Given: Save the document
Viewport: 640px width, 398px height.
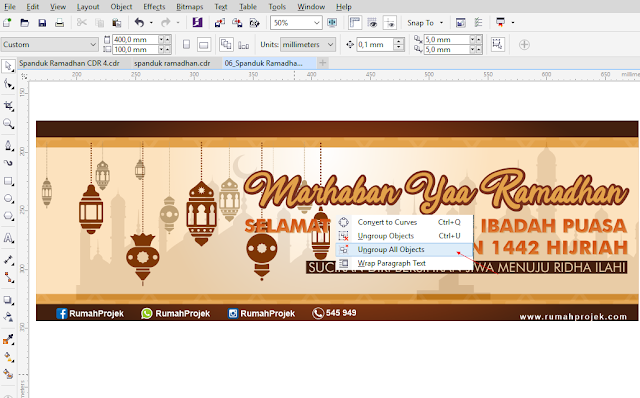Looking at the screenshot, I should [42, 23].
